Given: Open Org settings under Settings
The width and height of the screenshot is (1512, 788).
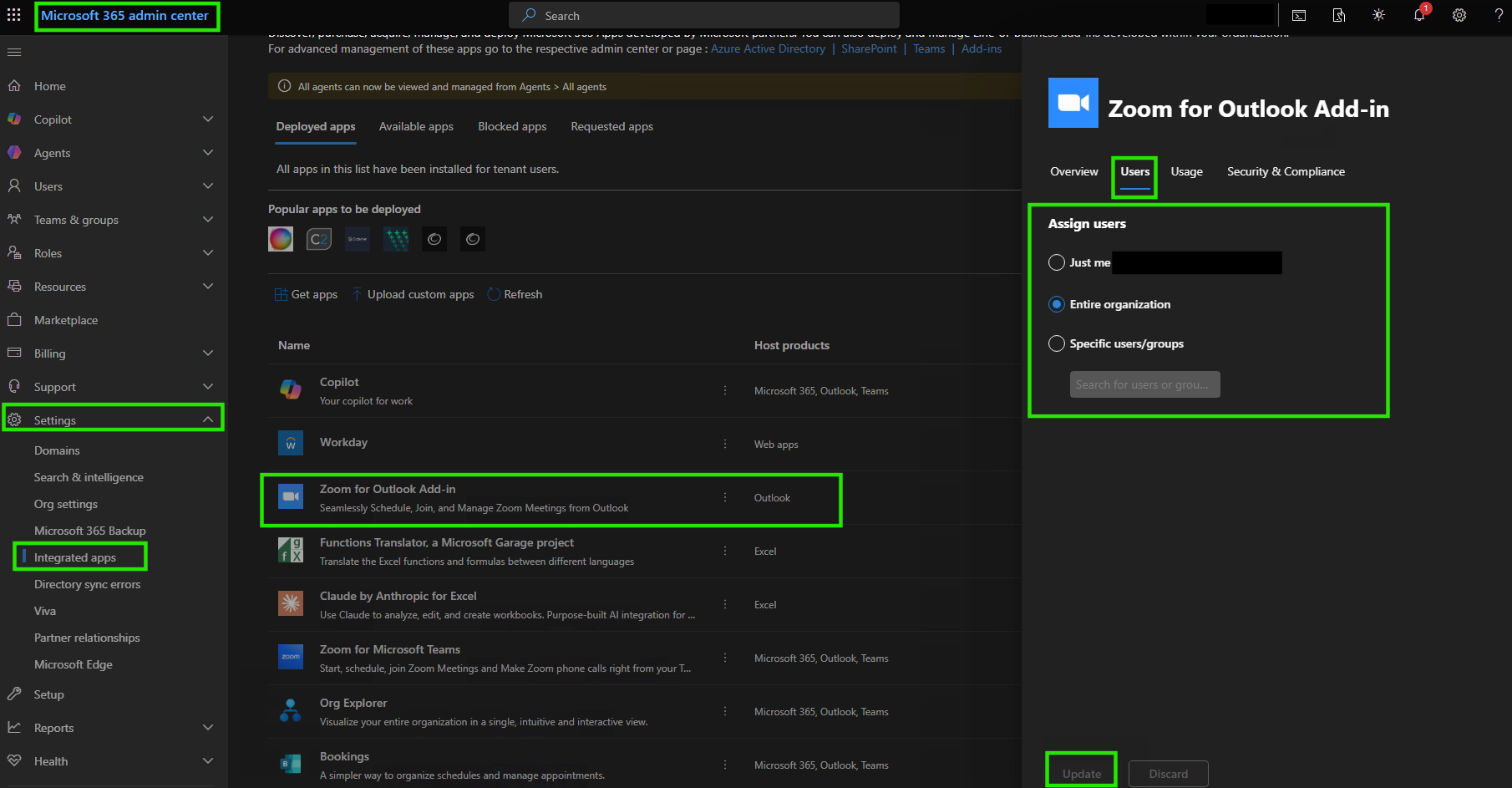Looking at the screenshot, I should tap(66, 504).
